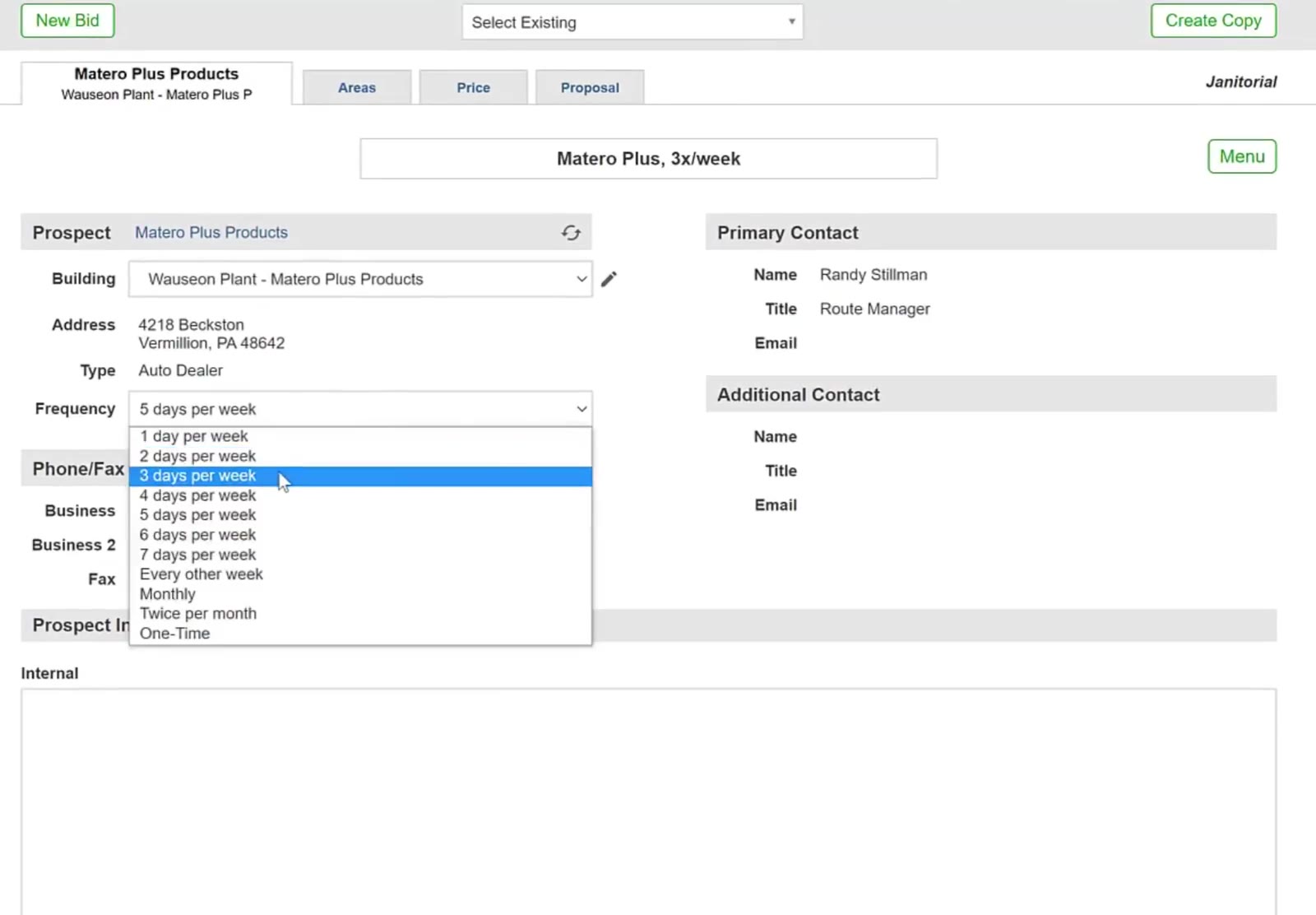Click the Route Manager title text
Viewport: 1316px width, 915px height.
874,309
